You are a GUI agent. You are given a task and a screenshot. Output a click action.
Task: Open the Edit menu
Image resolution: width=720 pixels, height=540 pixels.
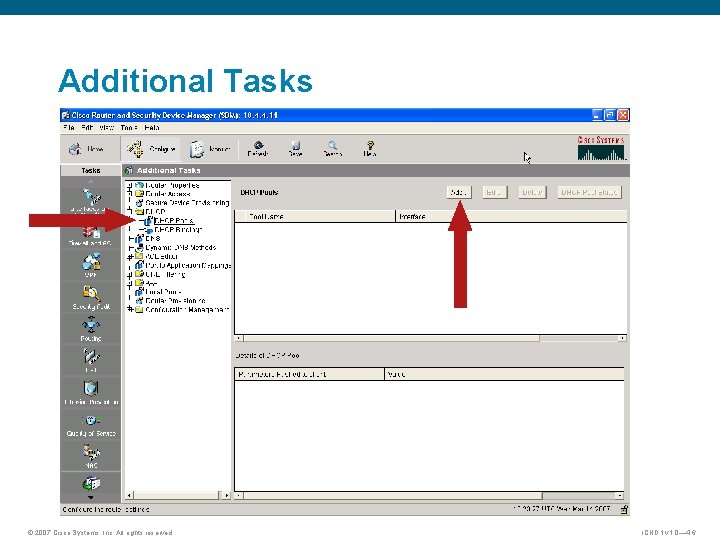[x=87, y=128]
